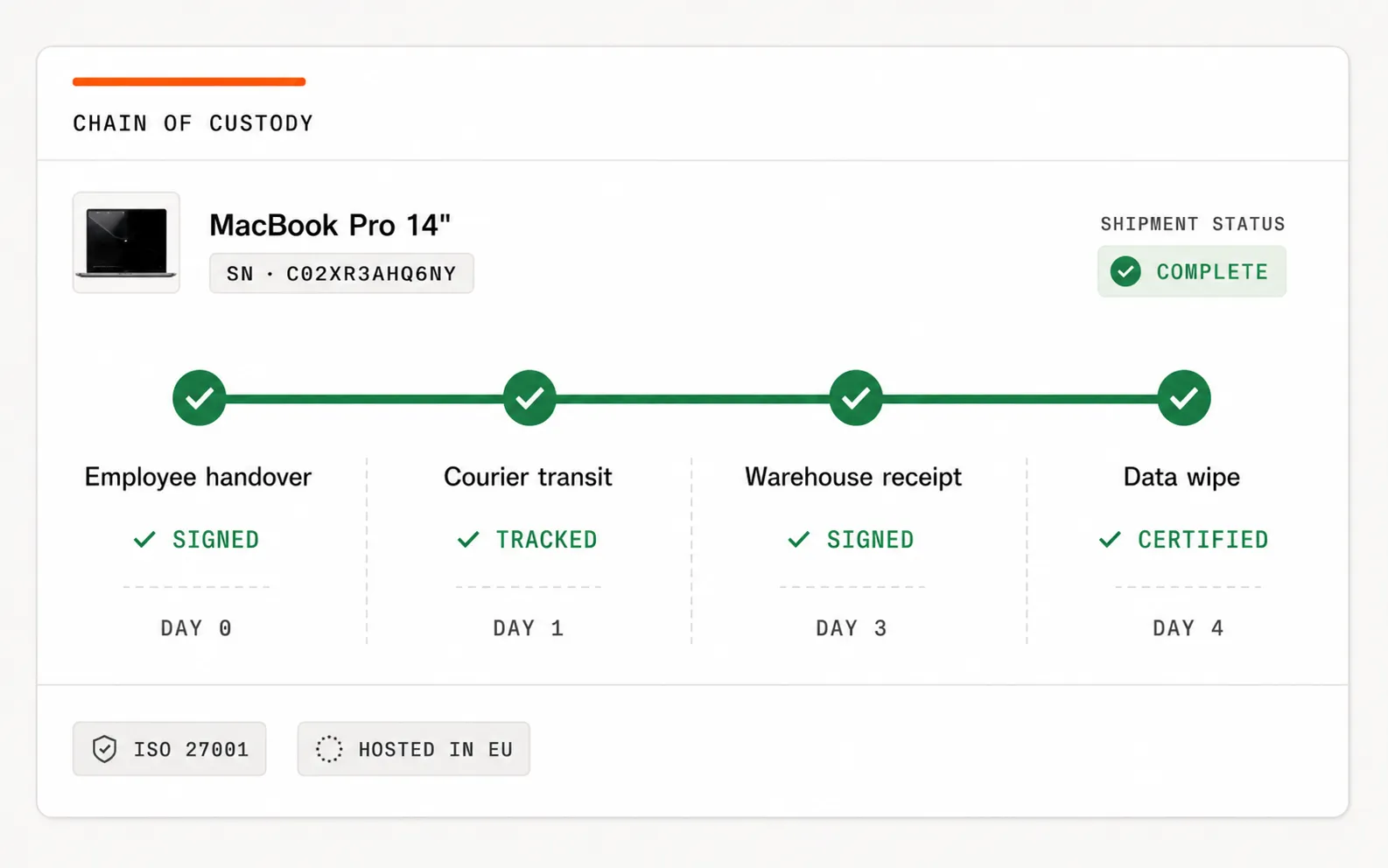The image size is (1388, 868).
Task: Click the COMPLETE shipment status badge
Action: [x=1192, y=271]
